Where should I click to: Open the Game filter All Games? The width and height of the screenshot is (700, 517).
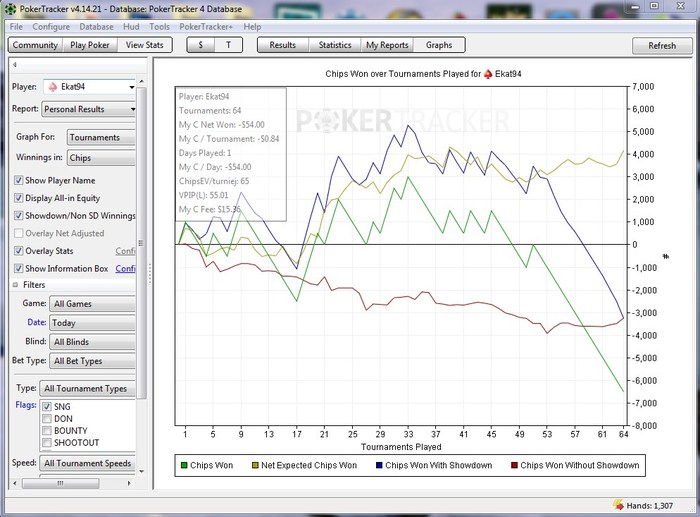[x=92, y=304]
